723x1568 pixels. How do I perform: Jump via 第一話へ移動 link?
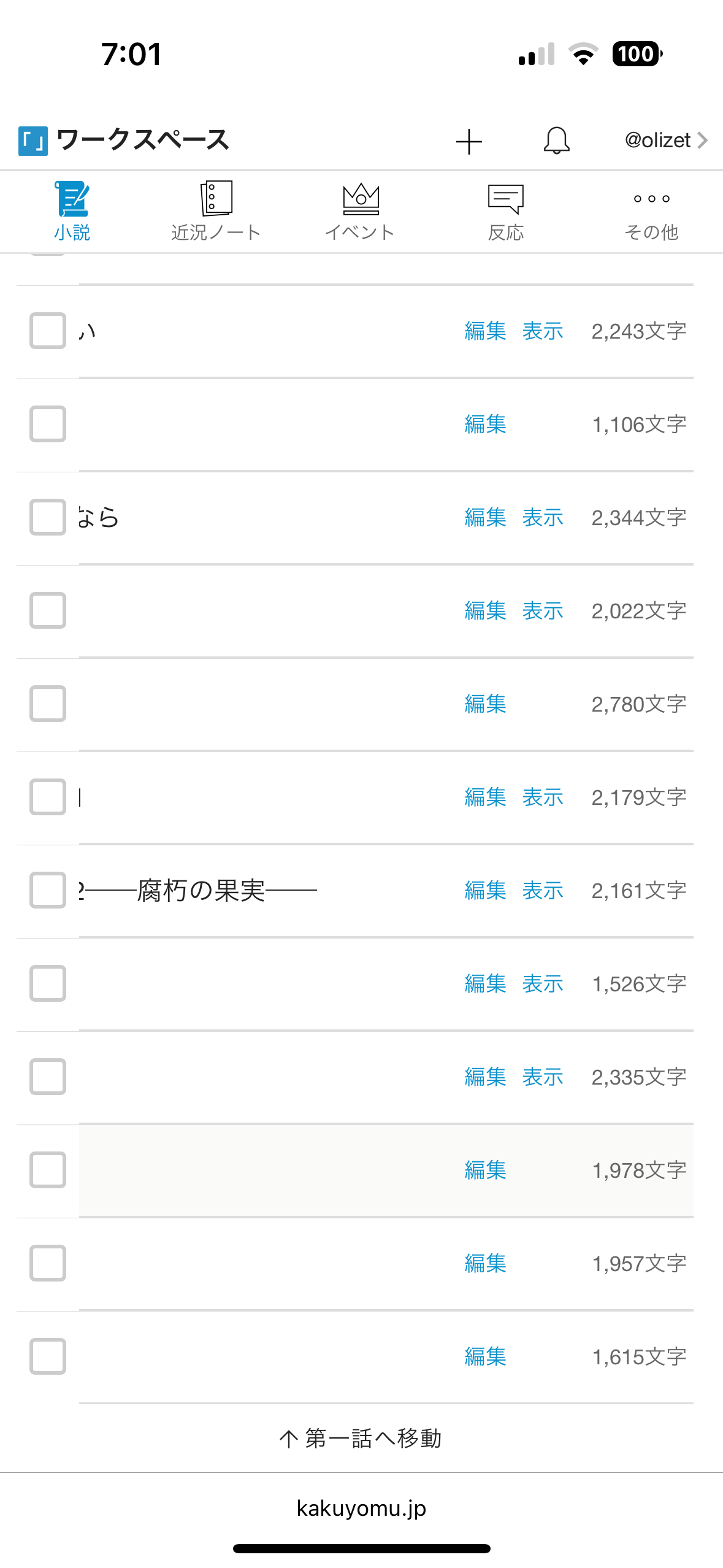(361, 1438)
